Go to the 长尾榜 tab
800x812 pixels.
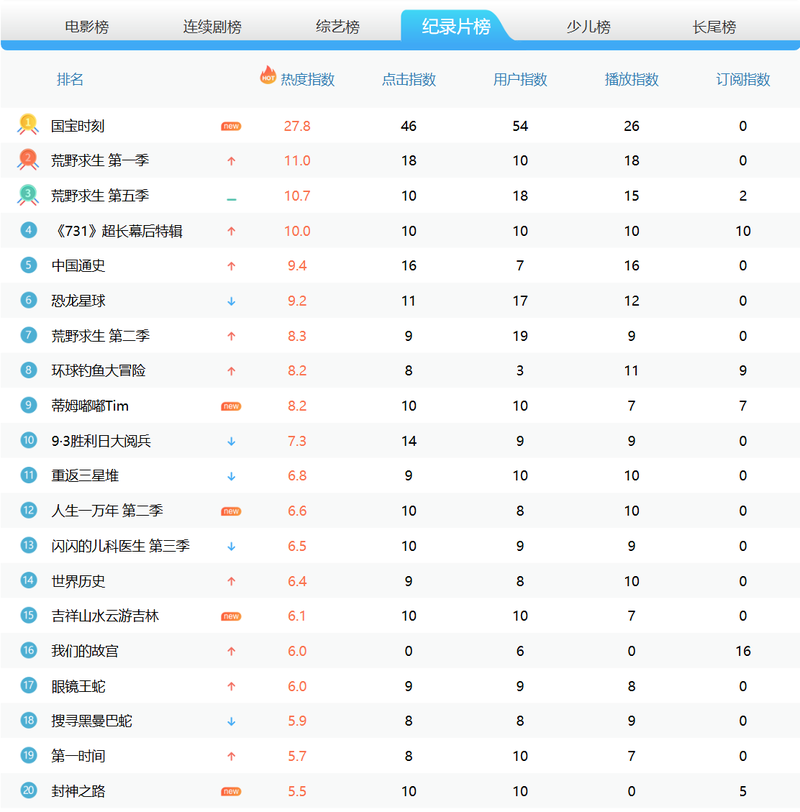[714, 27]
